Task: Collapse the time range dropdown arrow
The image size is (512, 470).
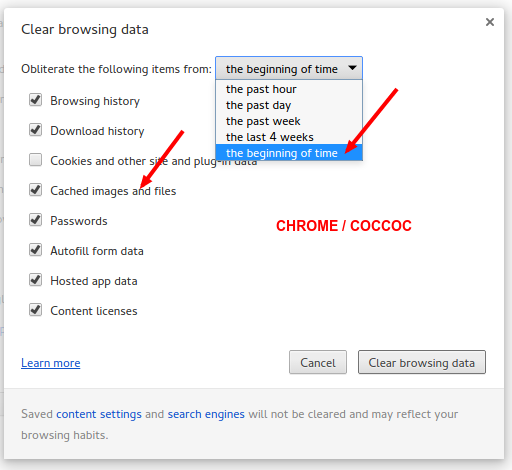Action: (352, 68)
